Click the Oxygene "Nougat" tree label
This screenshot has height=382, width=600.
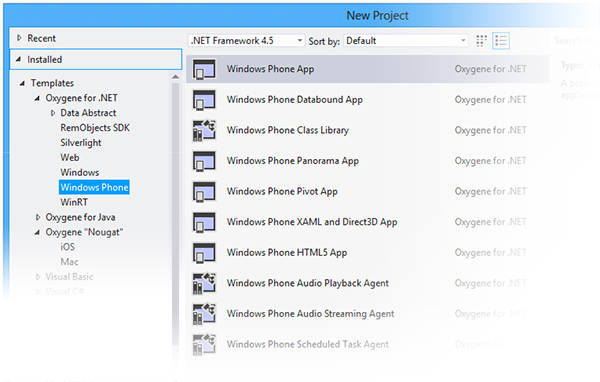tap(84, 232)
